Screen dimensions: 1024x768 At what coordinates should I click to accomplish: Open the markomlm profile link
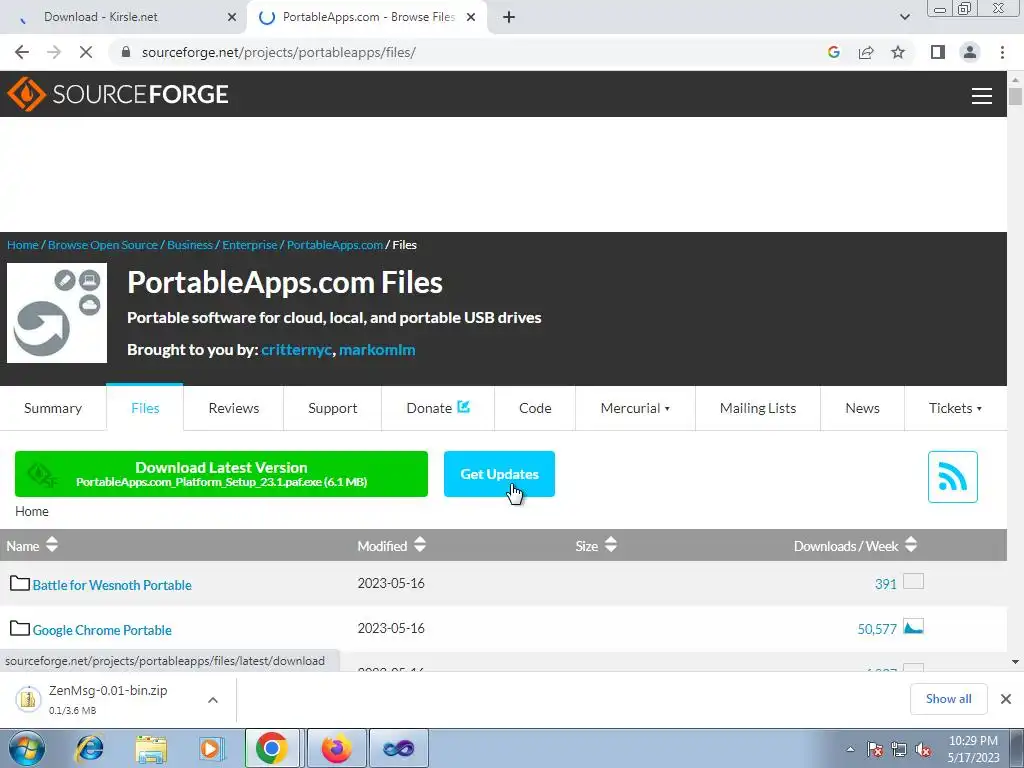[x=377, y=350]
